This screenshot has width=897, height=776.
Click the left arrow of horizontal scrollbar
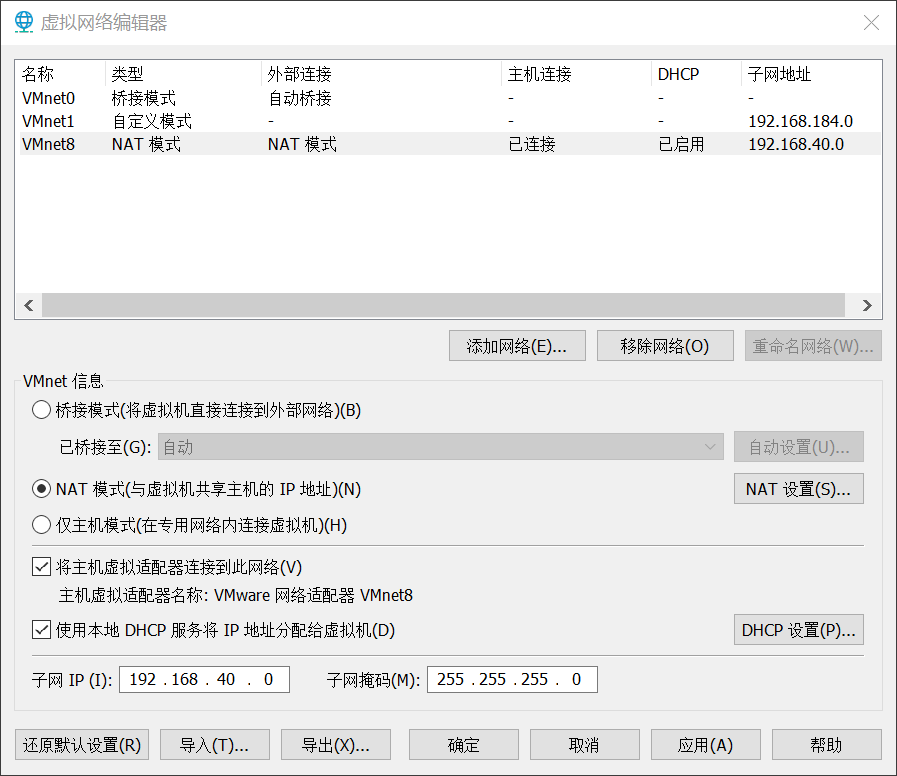[x=29, y=306]
